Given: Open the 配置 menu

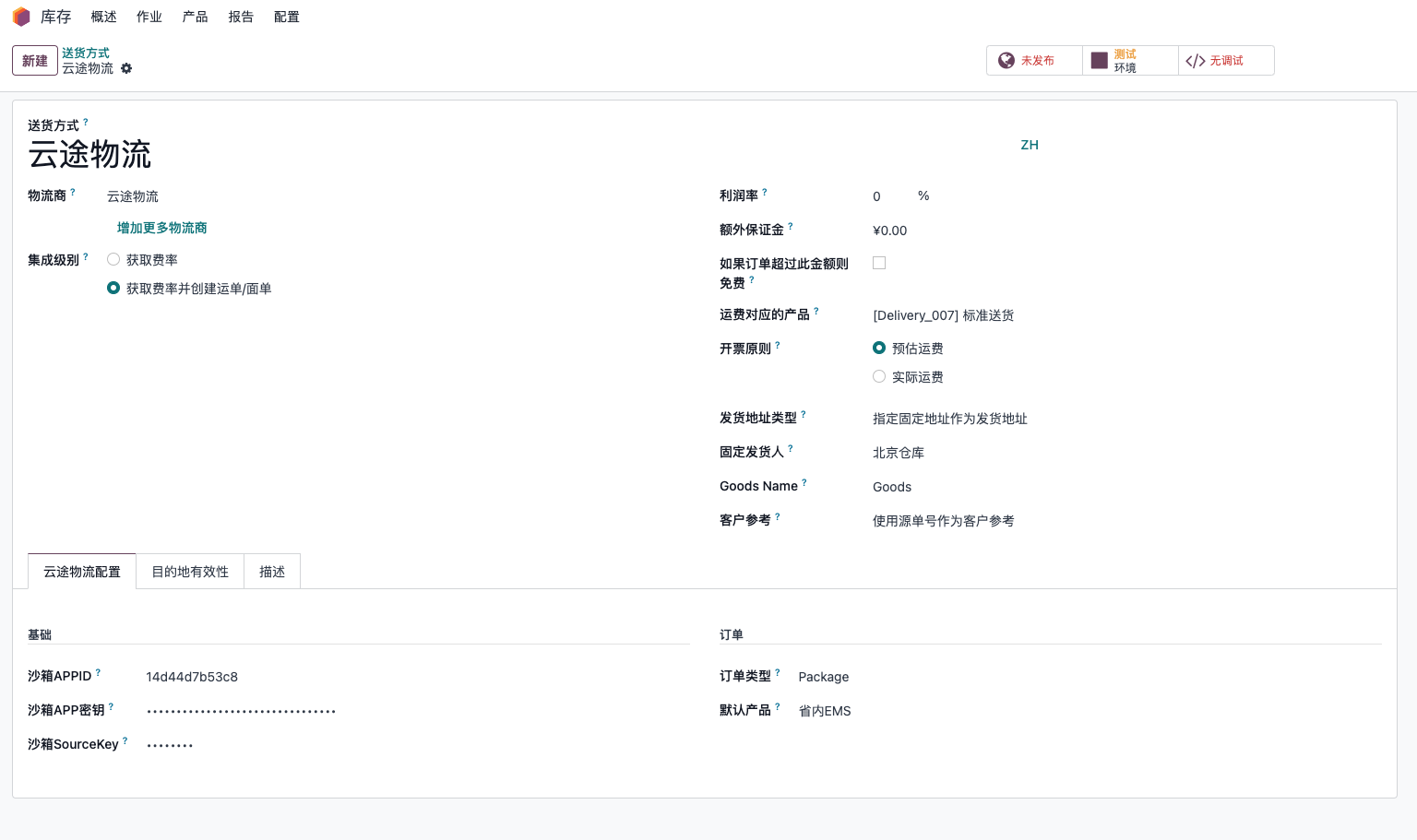Looking at the screenshot, I should point(287,17).
